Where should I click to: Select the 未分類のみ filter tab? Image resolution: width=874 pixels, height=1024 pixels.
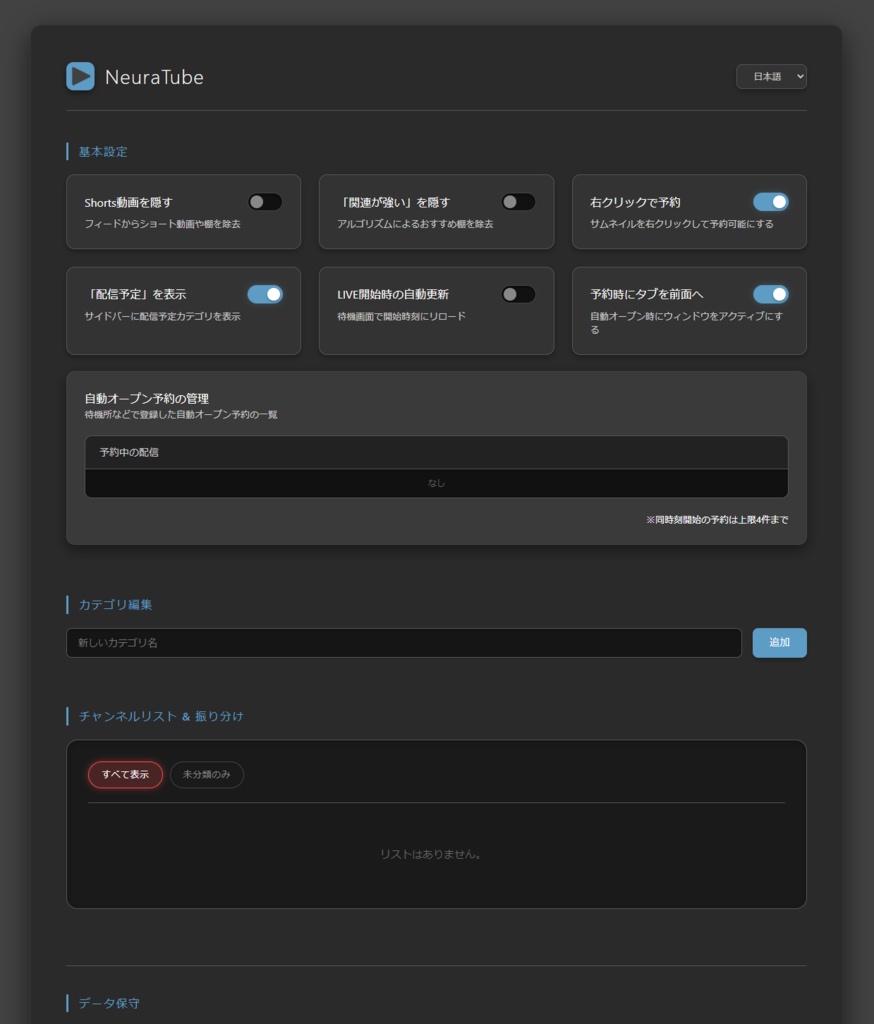coord(206,775)
